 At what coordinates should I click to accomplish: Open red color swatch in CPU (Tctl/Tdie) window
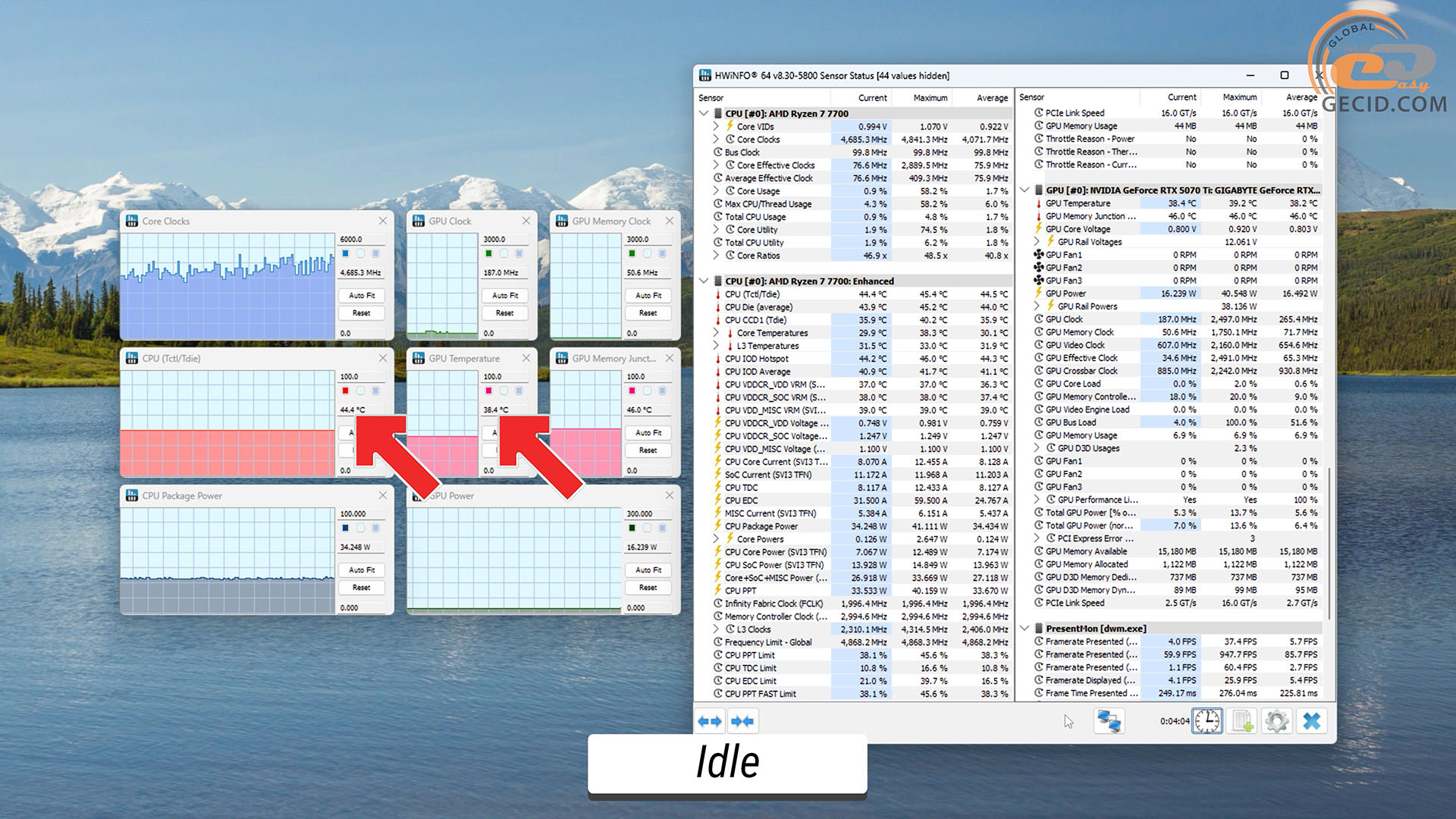coord(345,391)
